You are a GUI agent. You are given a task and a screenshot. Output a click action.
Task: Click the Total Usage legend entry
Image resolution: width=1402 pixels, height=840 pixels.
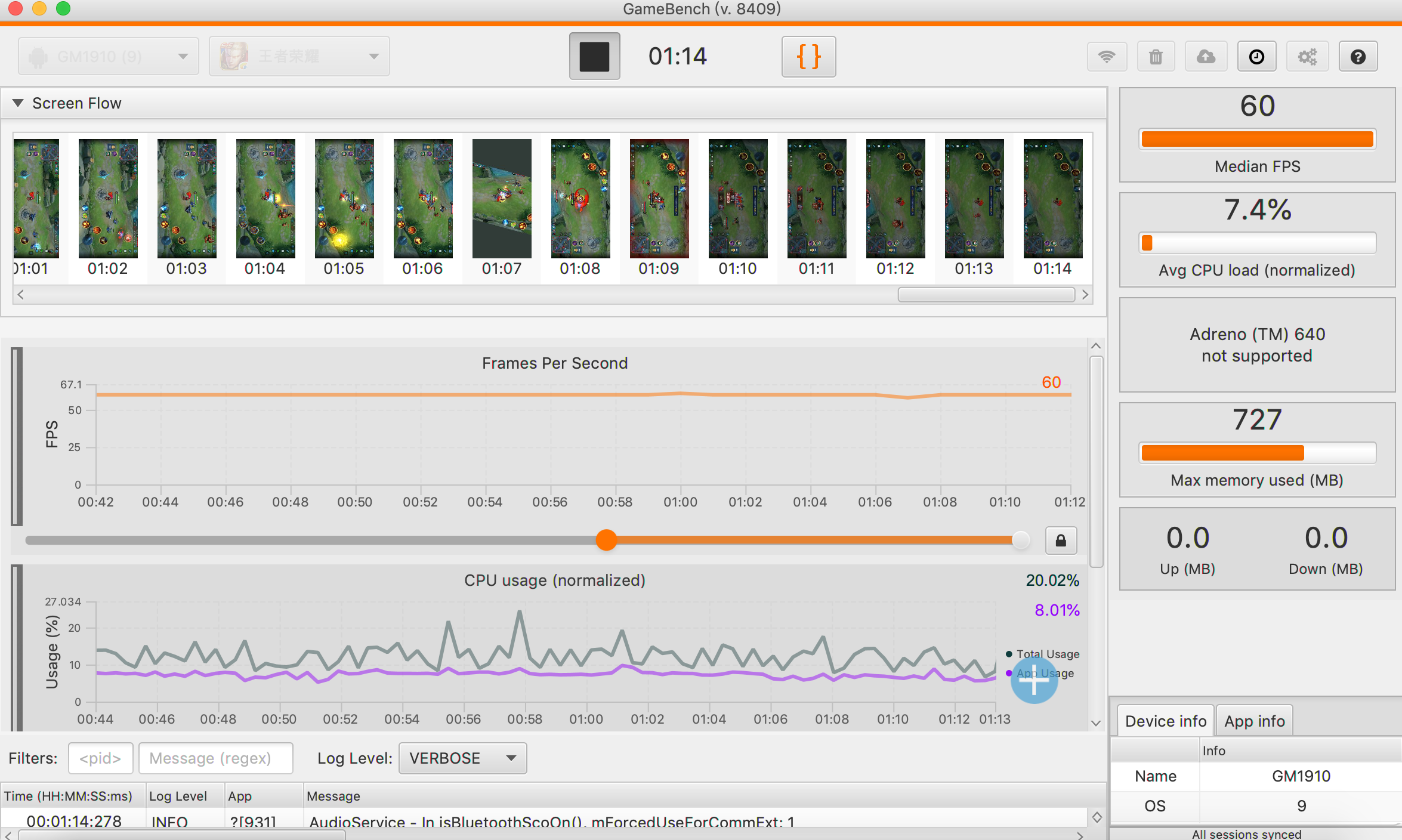point(1042,654)
